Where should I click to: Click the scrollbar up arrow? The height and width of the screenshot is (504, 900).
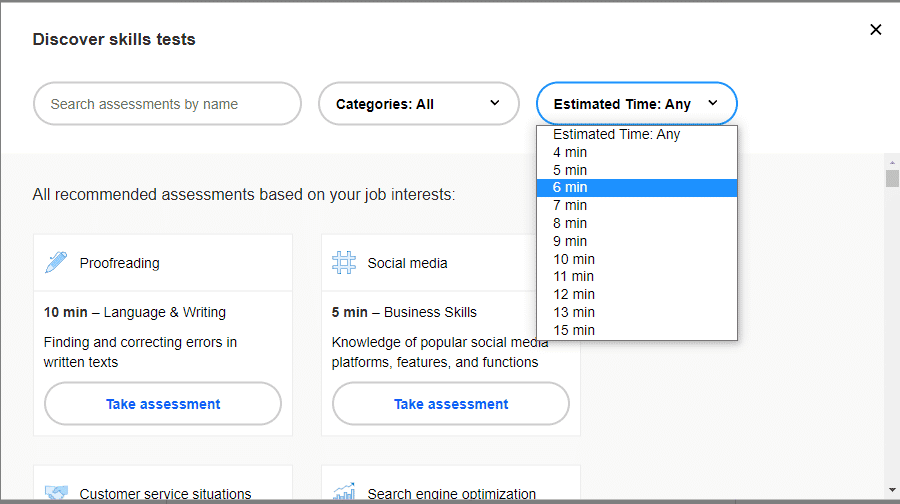(892, 162)
